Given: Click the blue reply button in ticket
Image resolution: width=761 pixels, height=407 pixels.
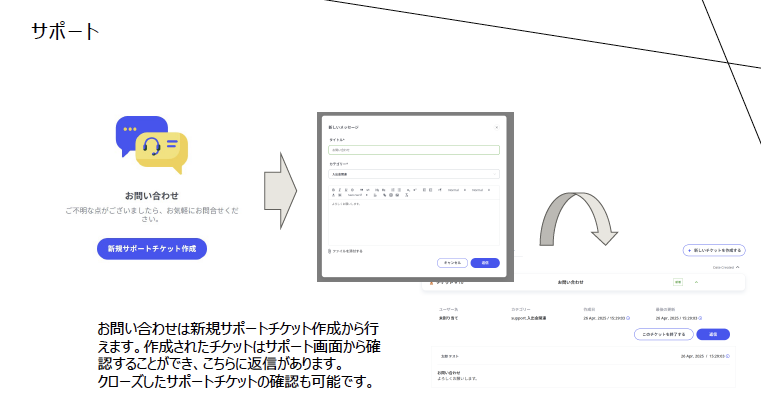Looking at the screenshot, I should click(x=713, y=334).
